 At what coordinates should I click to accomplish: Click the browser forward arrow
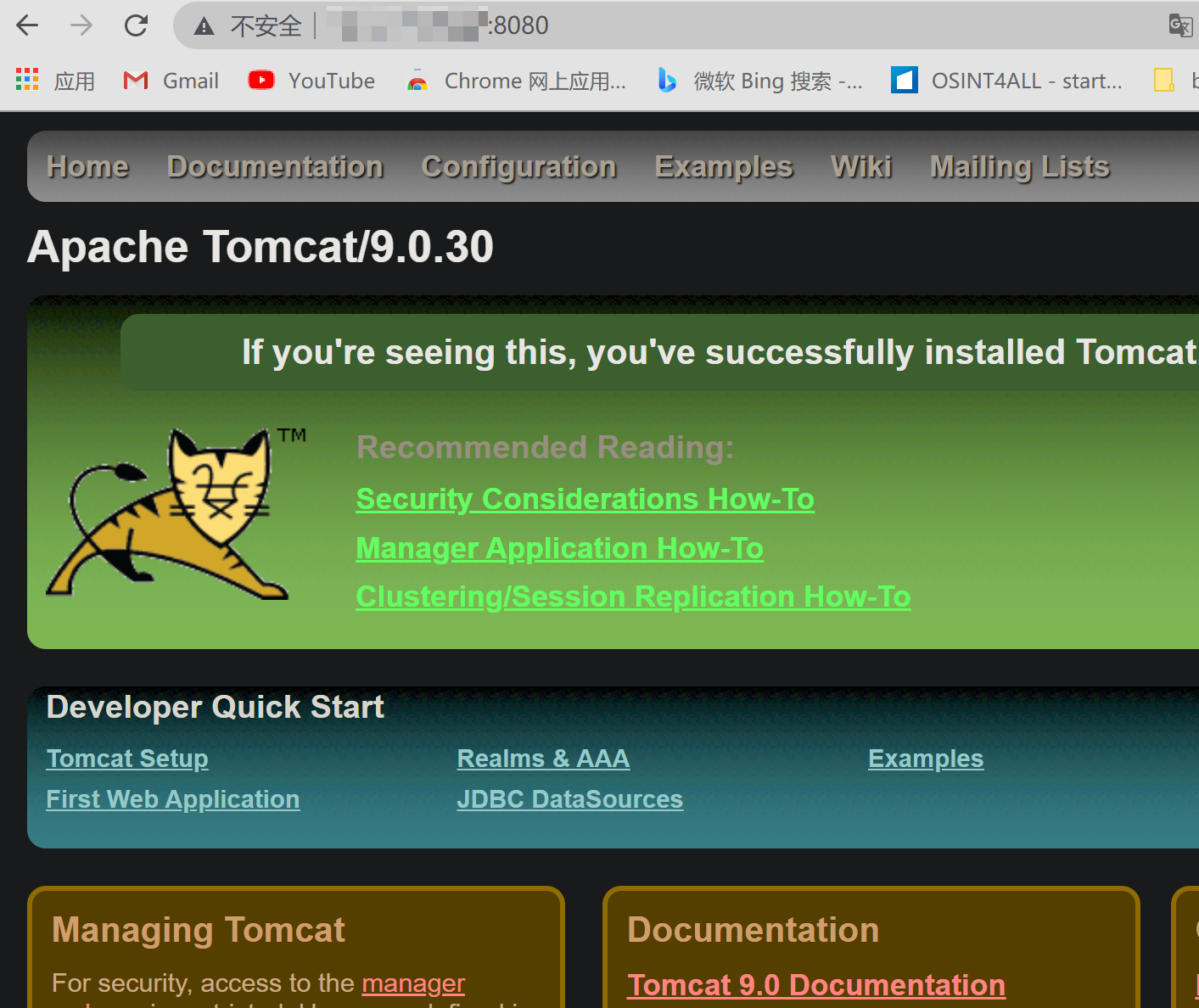click(x=81, y=25)
